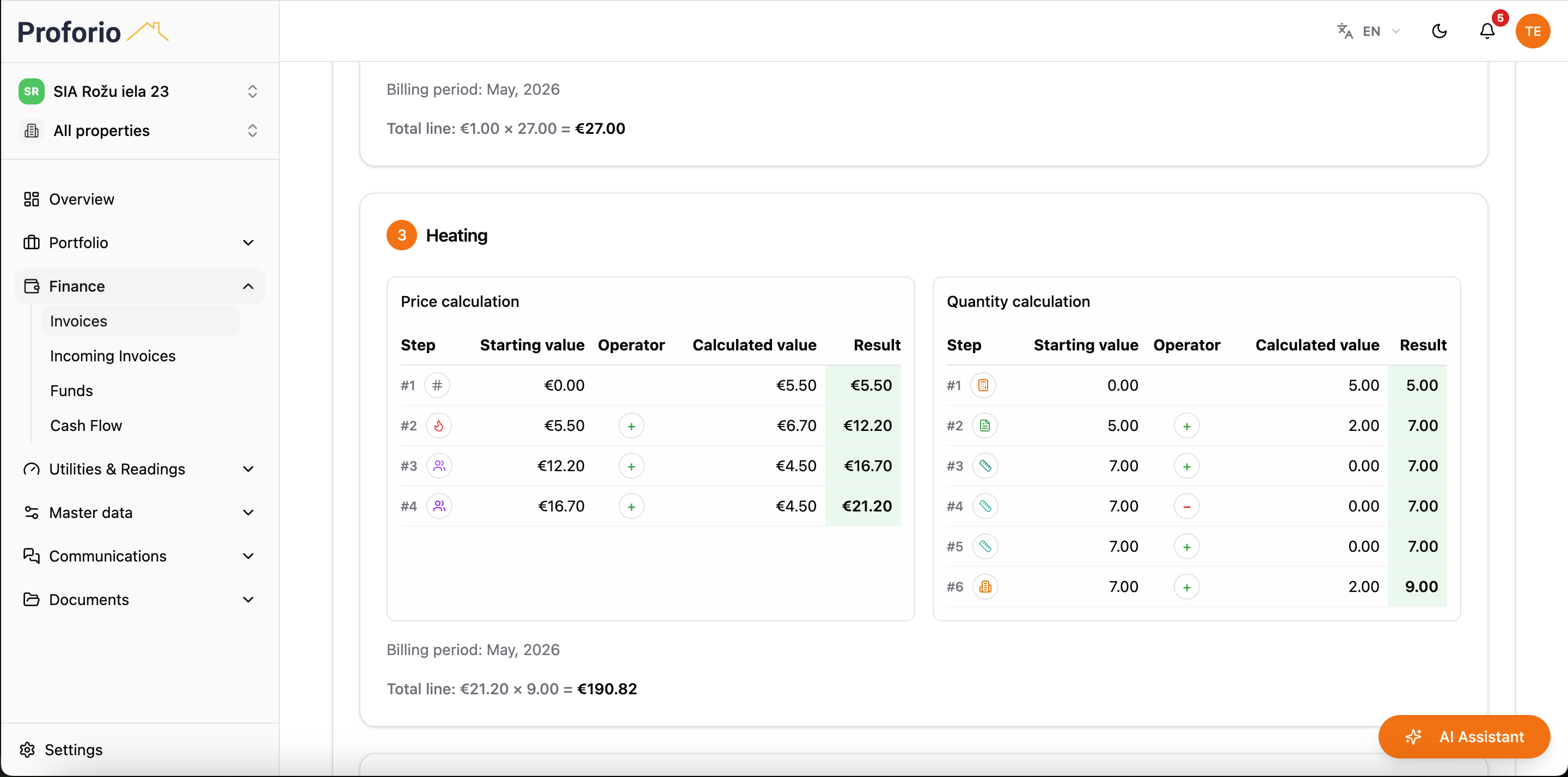Viewport: 1568px width, 777px height.
Task: Expand Utilities & Readings menu
Action: 139,469
